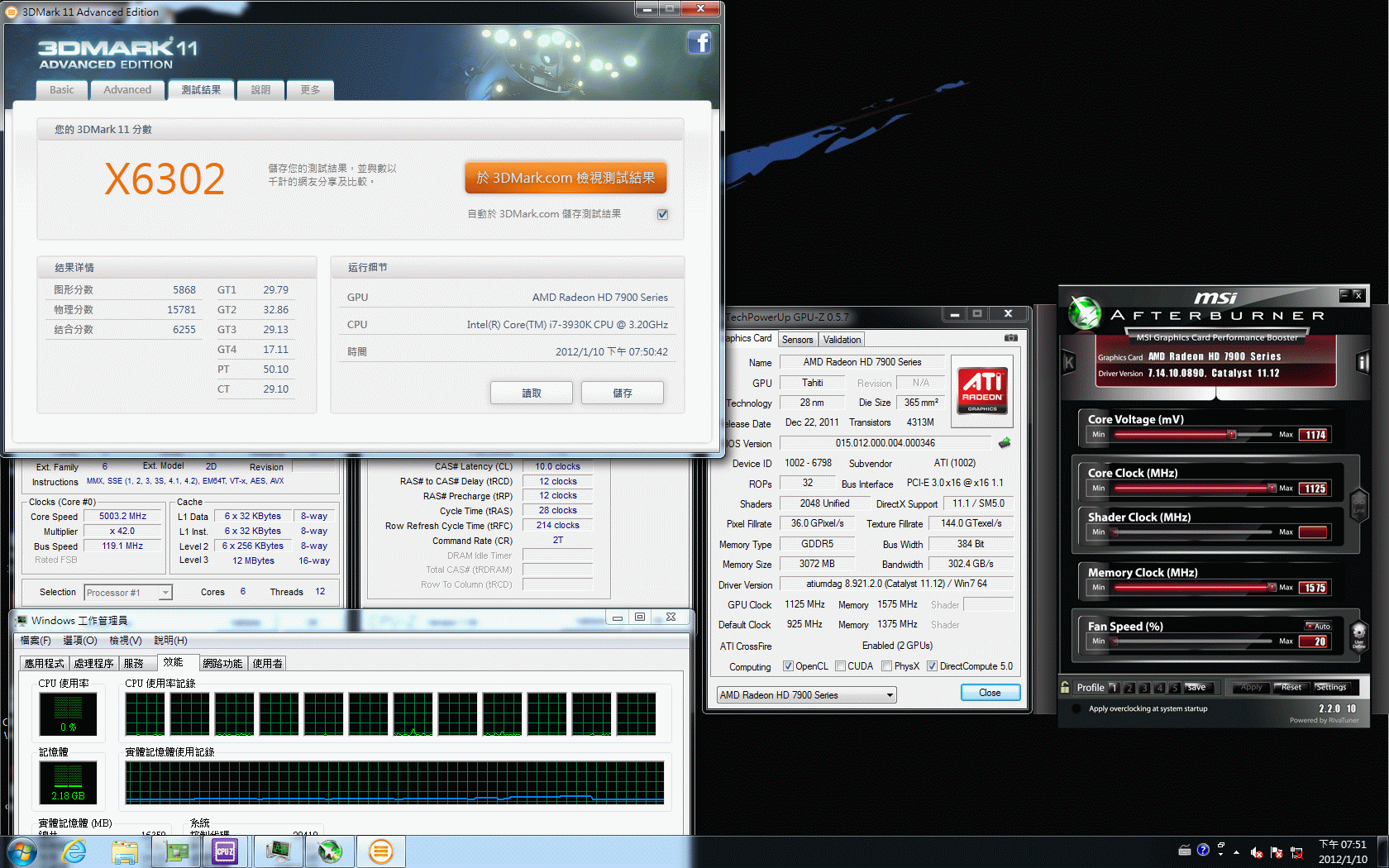Open the Facebook icon in 3DMark 11
Image resolution: width=1389 pixels, height=868 pixels.
[x=699, y=41]
